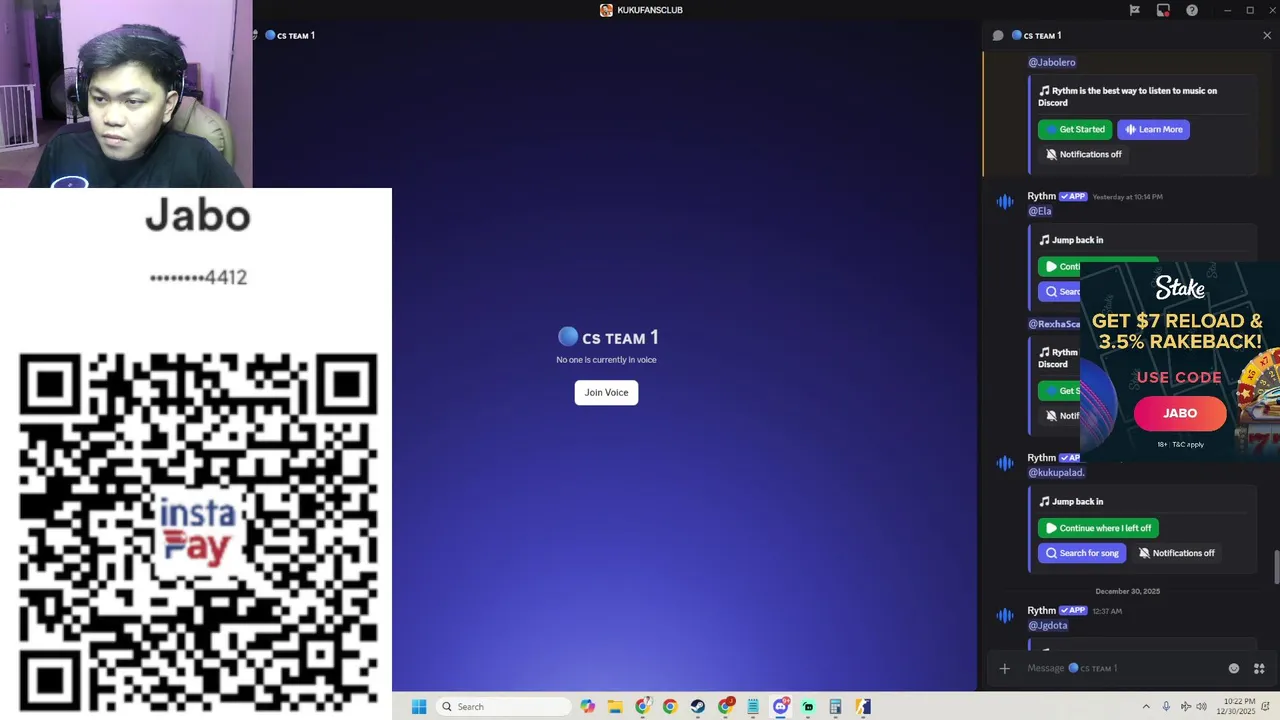Open the last yellow-blue taskbar app icon

[863, 707]
